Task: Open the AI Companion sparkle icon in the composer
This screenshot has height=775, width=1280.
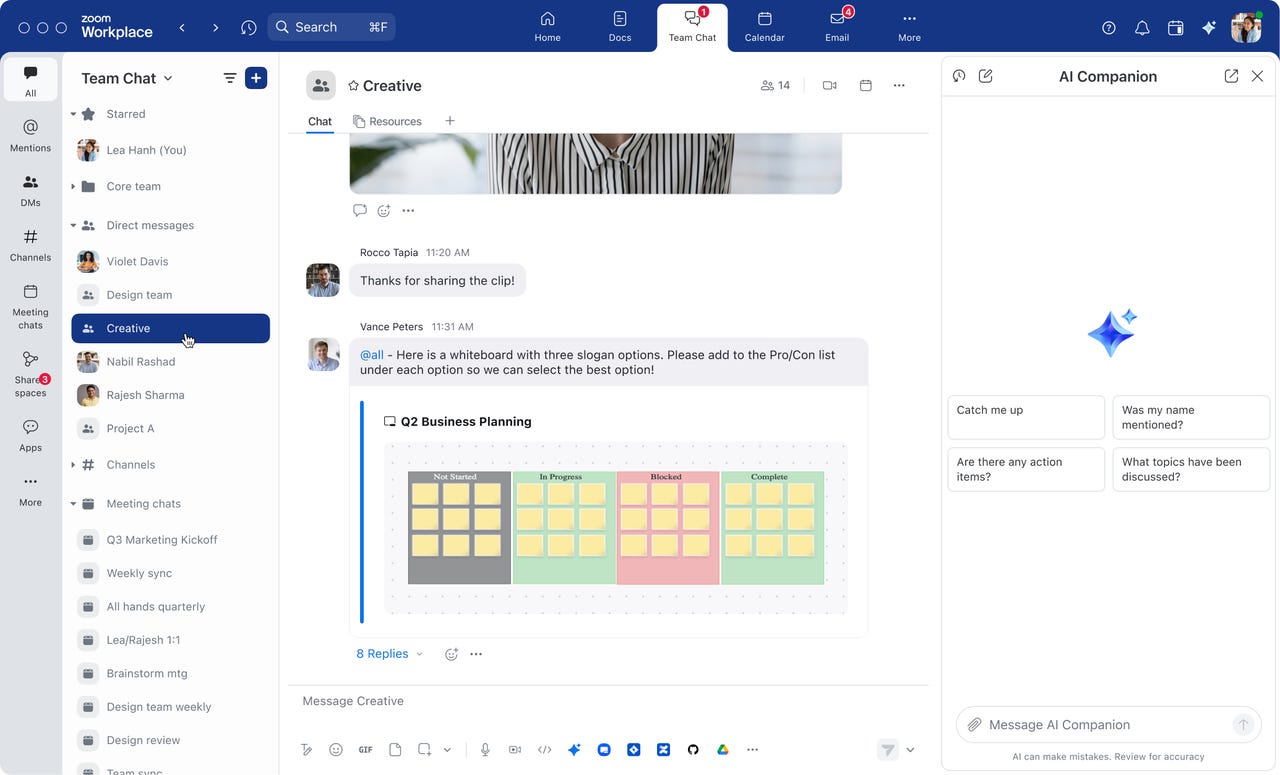Action: point(574,749)
